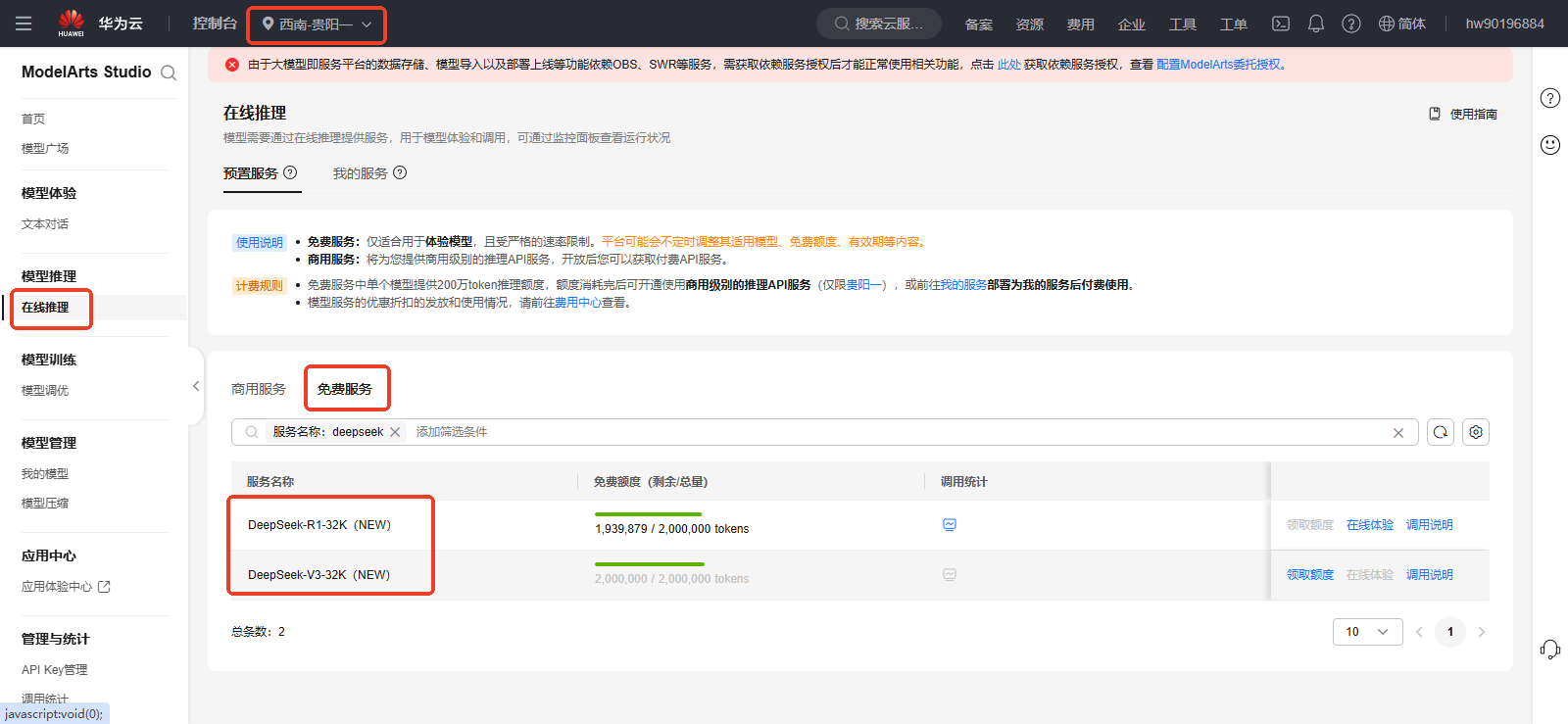Open the 费用中心 link
The width and height of the screenshot is (1568, 724).
pos(578,303)
